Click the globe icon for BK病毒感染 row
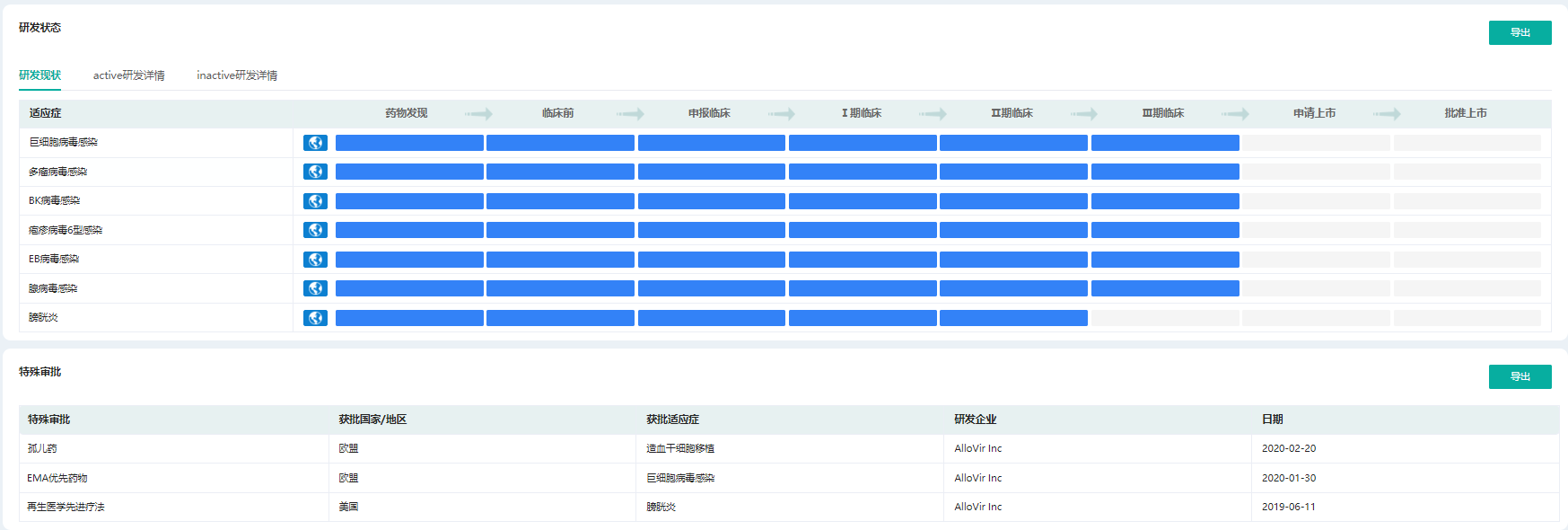Screen dimensions: 1568x530 point(315,201)
